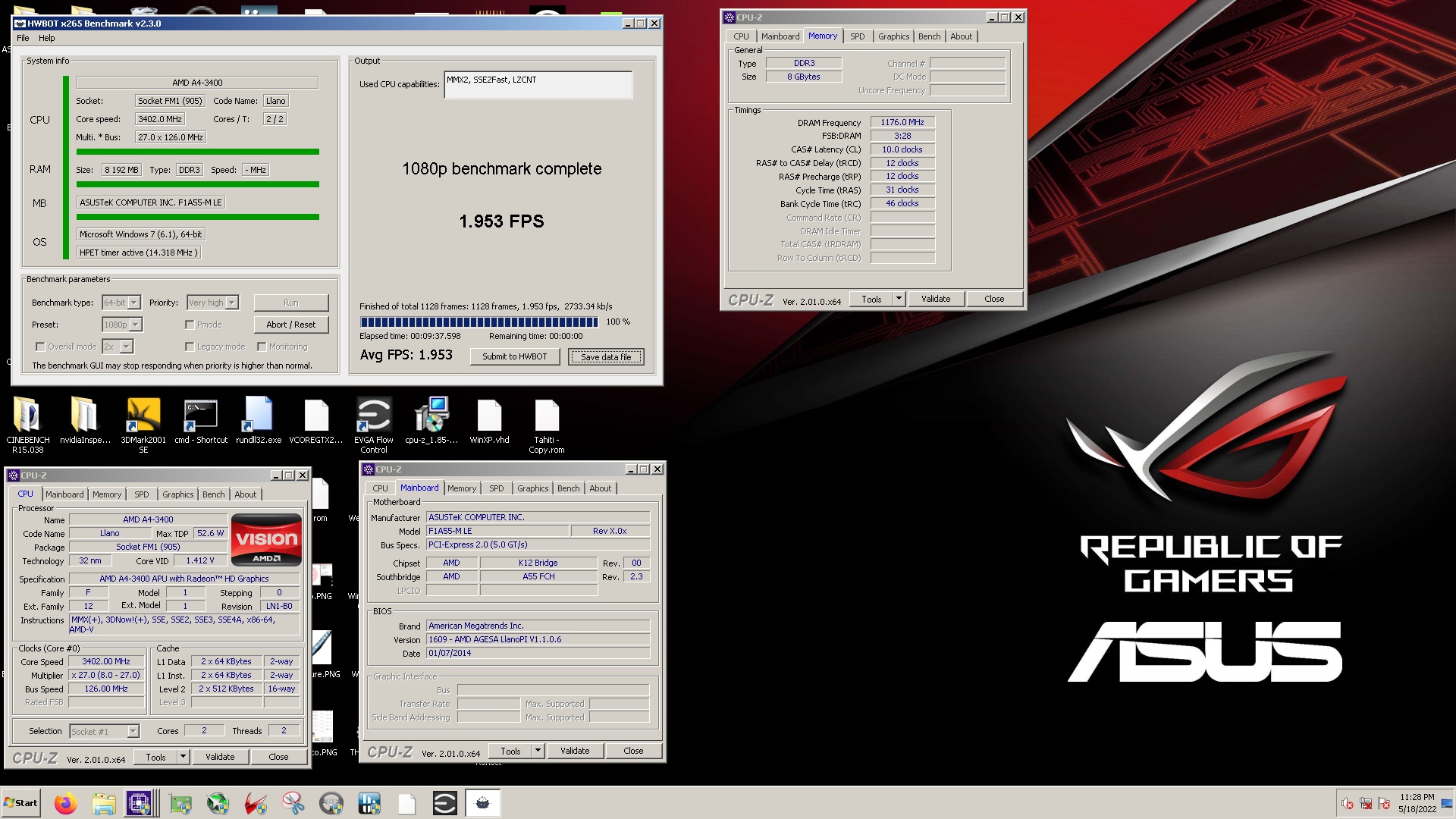Click the blank document taskbar icon
The height and width of the screenshot is (819, 1456).
coord(407,803)
